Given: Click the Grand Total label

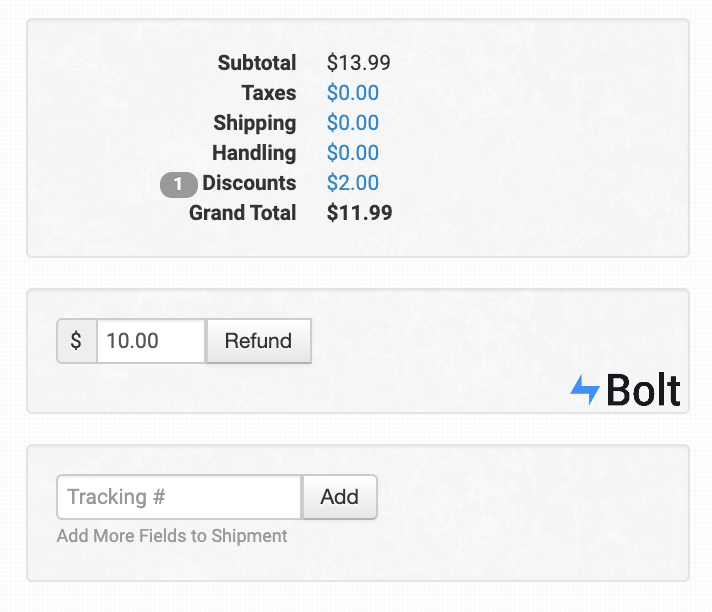Looking at the screenshot, I should [x=243, y=213].
